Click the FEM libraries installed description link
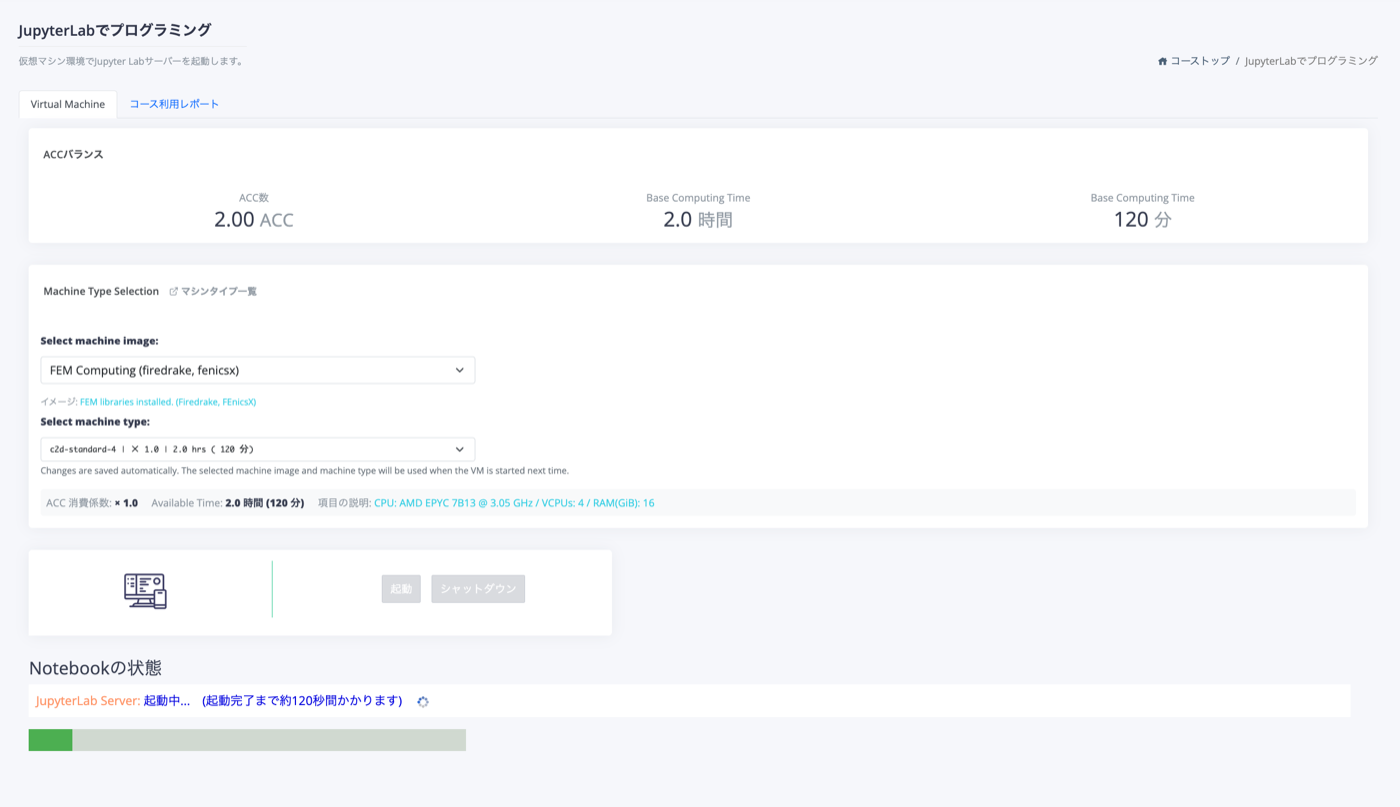 coord(168,402)
